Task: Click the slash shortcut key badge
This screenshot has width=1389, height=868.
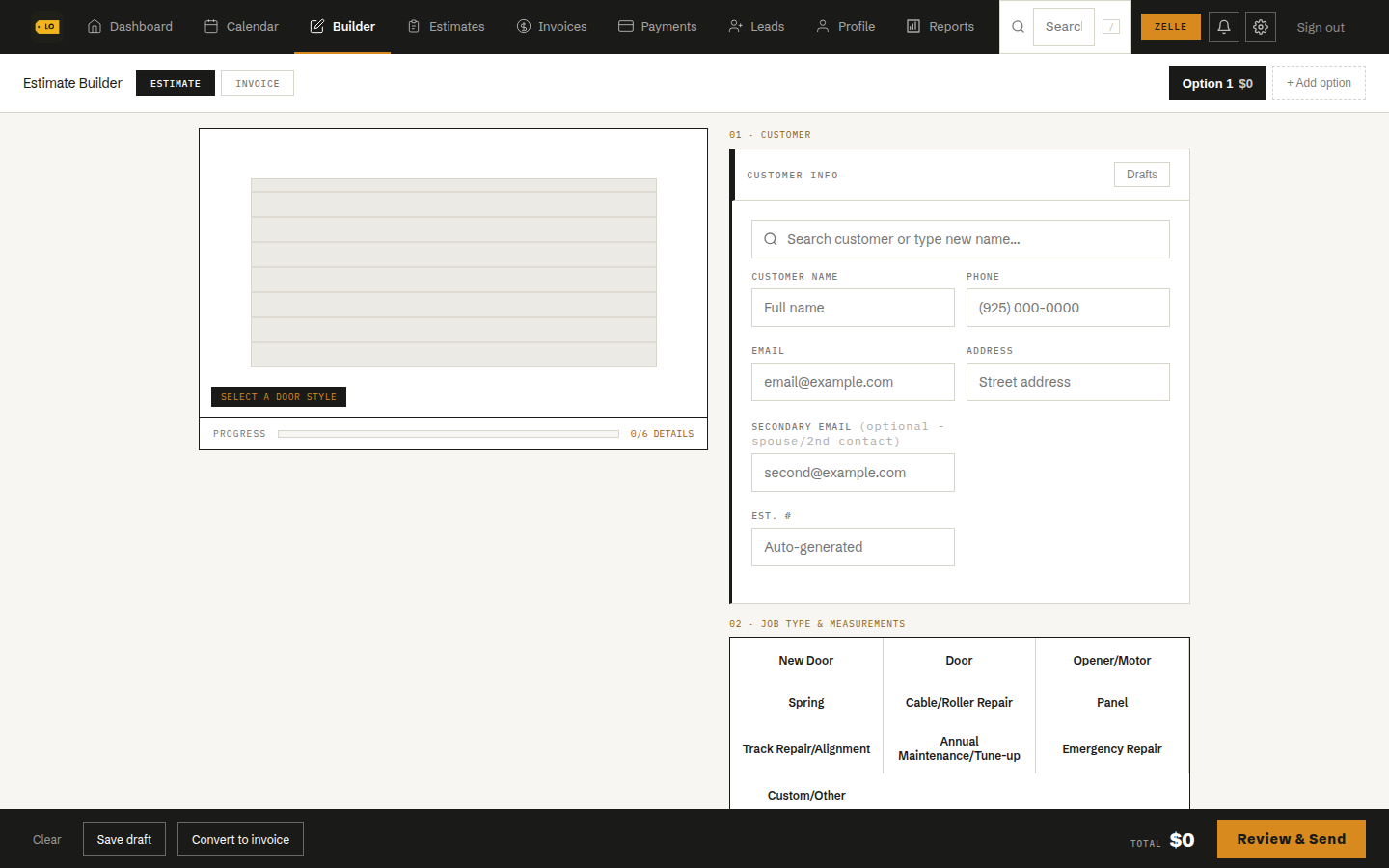Action: point(1111,27)
